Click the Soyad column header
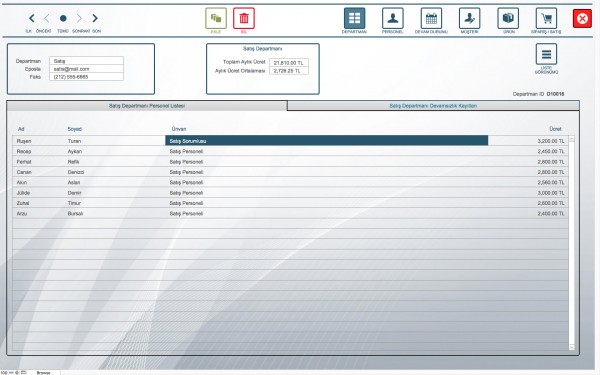The height and width of the screenshot is (375, 600). (75, 129)
